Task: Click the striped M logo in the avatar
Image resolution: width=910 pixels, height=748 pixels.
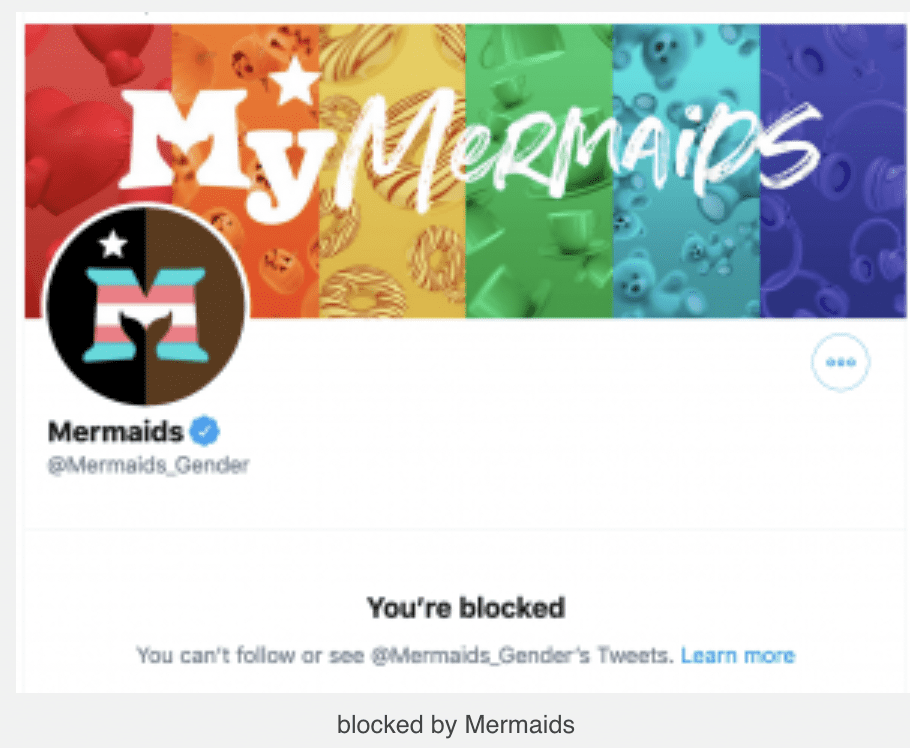Action: 146,312
